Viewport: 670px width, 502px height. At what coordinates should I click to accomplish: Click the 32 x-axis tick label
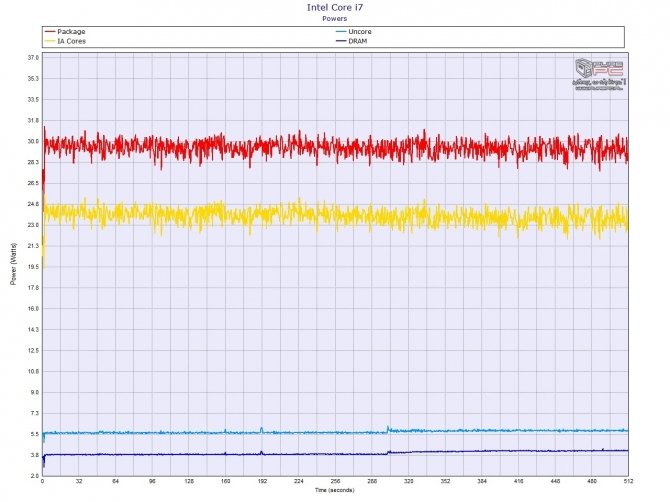79,481
